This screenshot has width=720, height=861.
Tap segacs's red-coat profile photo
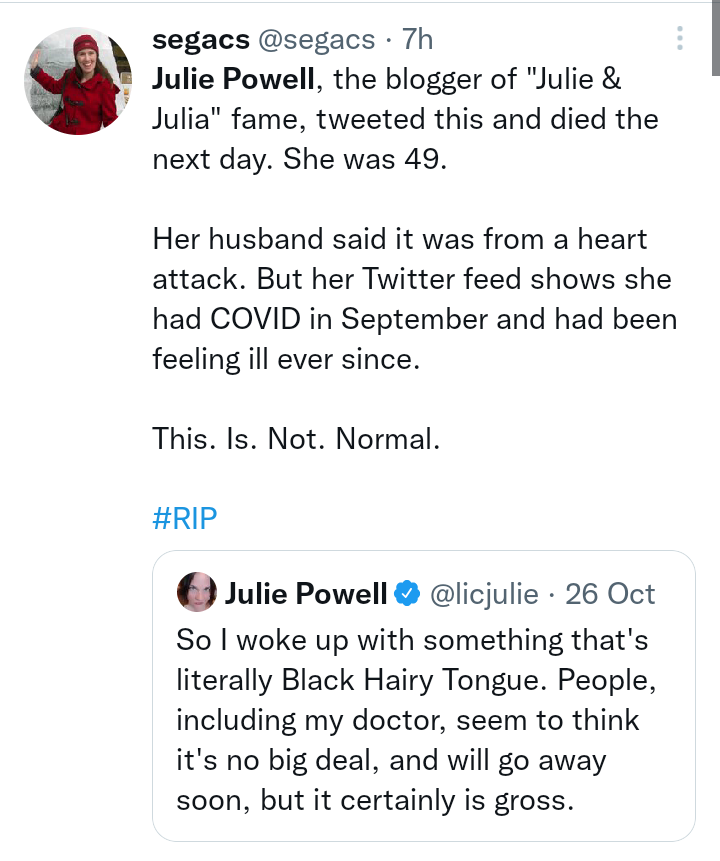tap(77, 79)
